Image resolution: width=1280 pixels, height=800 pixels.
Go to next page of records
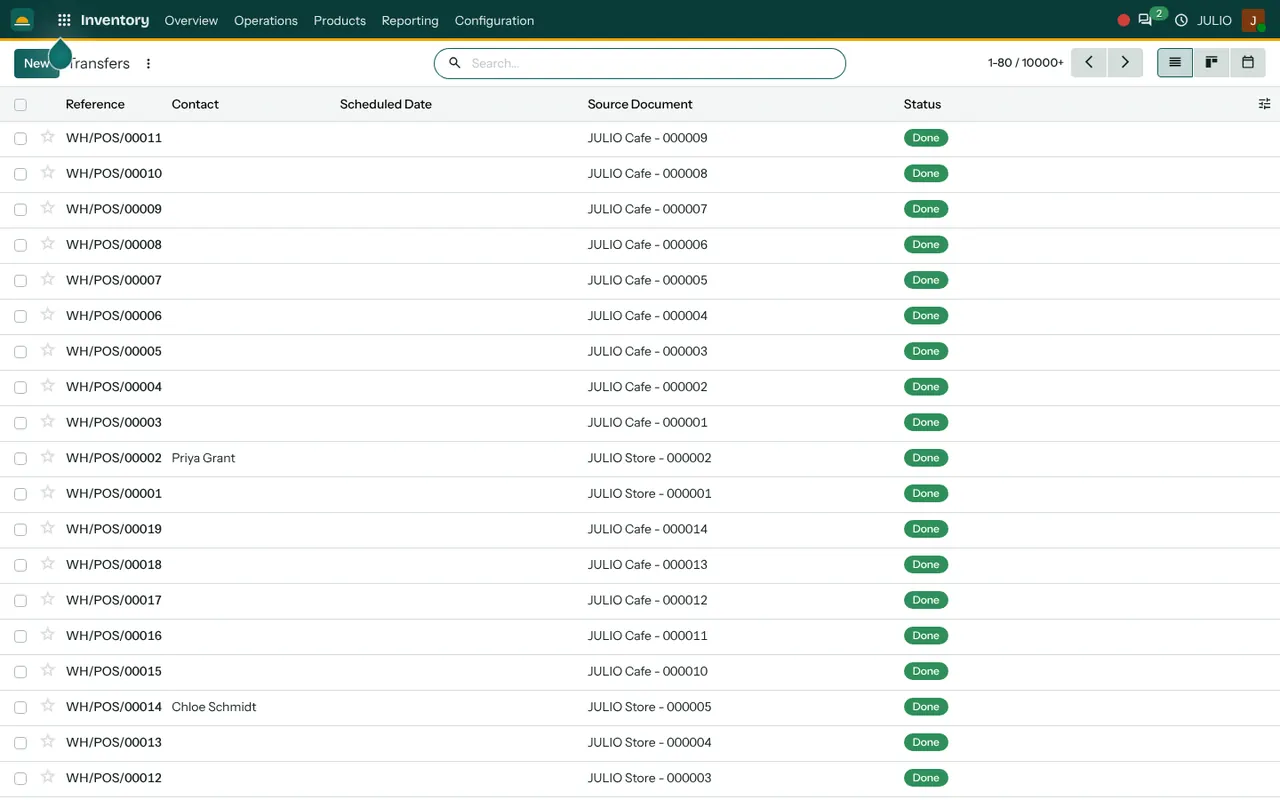click(1125, 62)
